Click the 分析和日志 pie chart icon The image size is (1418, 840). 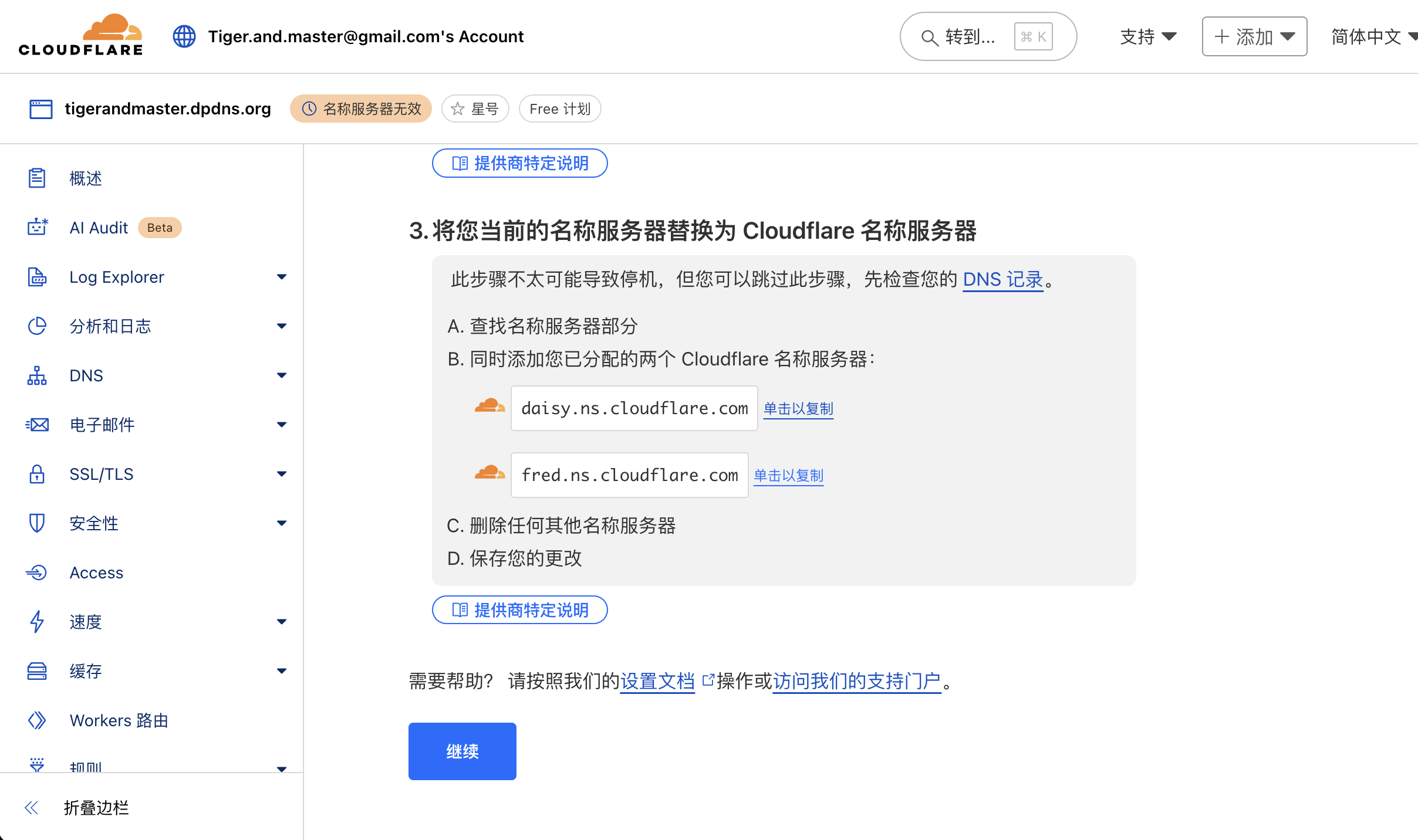pos(37,326)
